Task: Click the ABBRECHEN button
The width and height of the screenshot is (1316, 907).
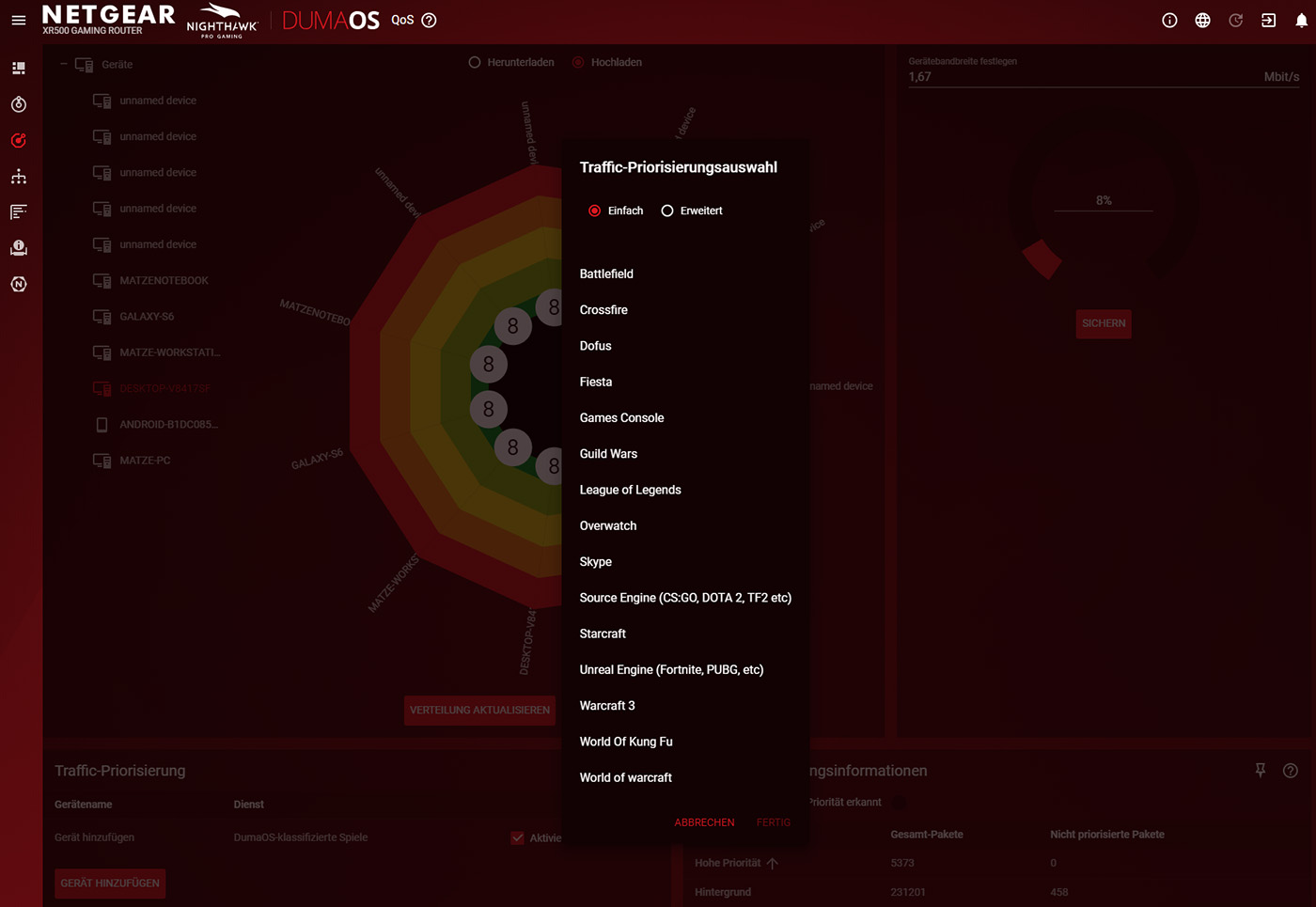Action: coord(704,823)
